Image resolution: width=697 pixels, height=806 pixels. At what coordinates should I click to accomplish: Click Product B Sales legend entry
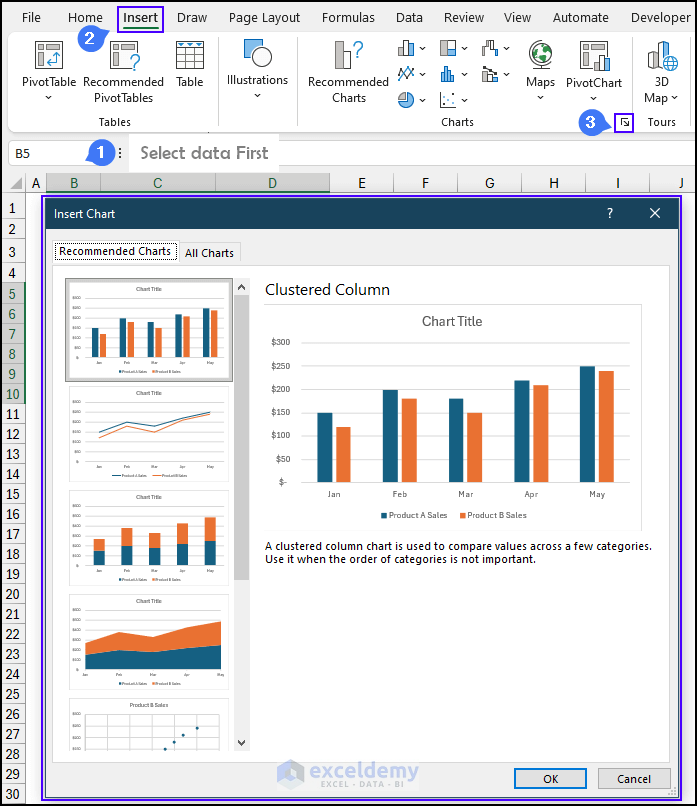coord(493,515)
